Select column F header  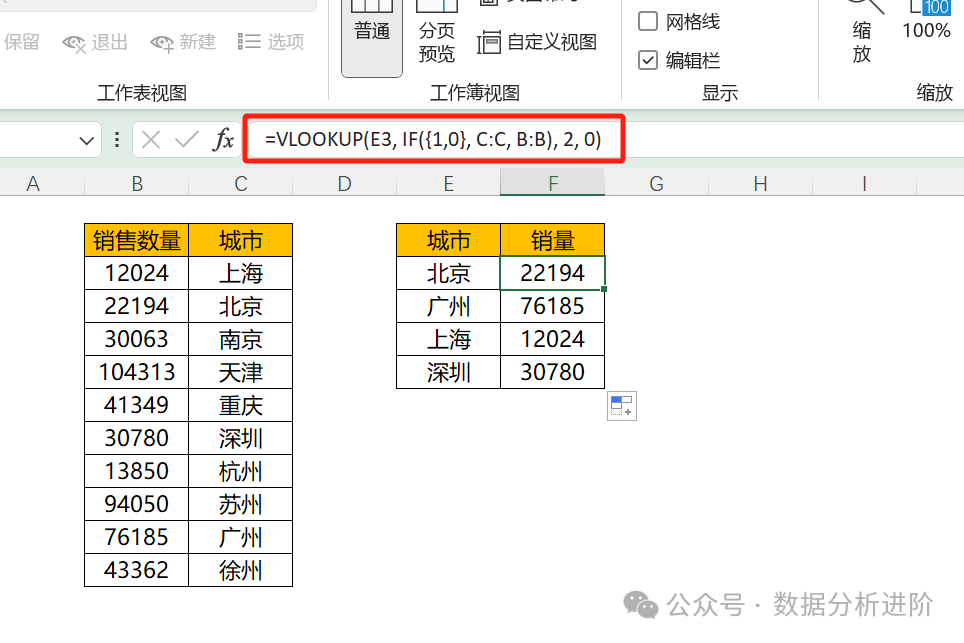552,183
